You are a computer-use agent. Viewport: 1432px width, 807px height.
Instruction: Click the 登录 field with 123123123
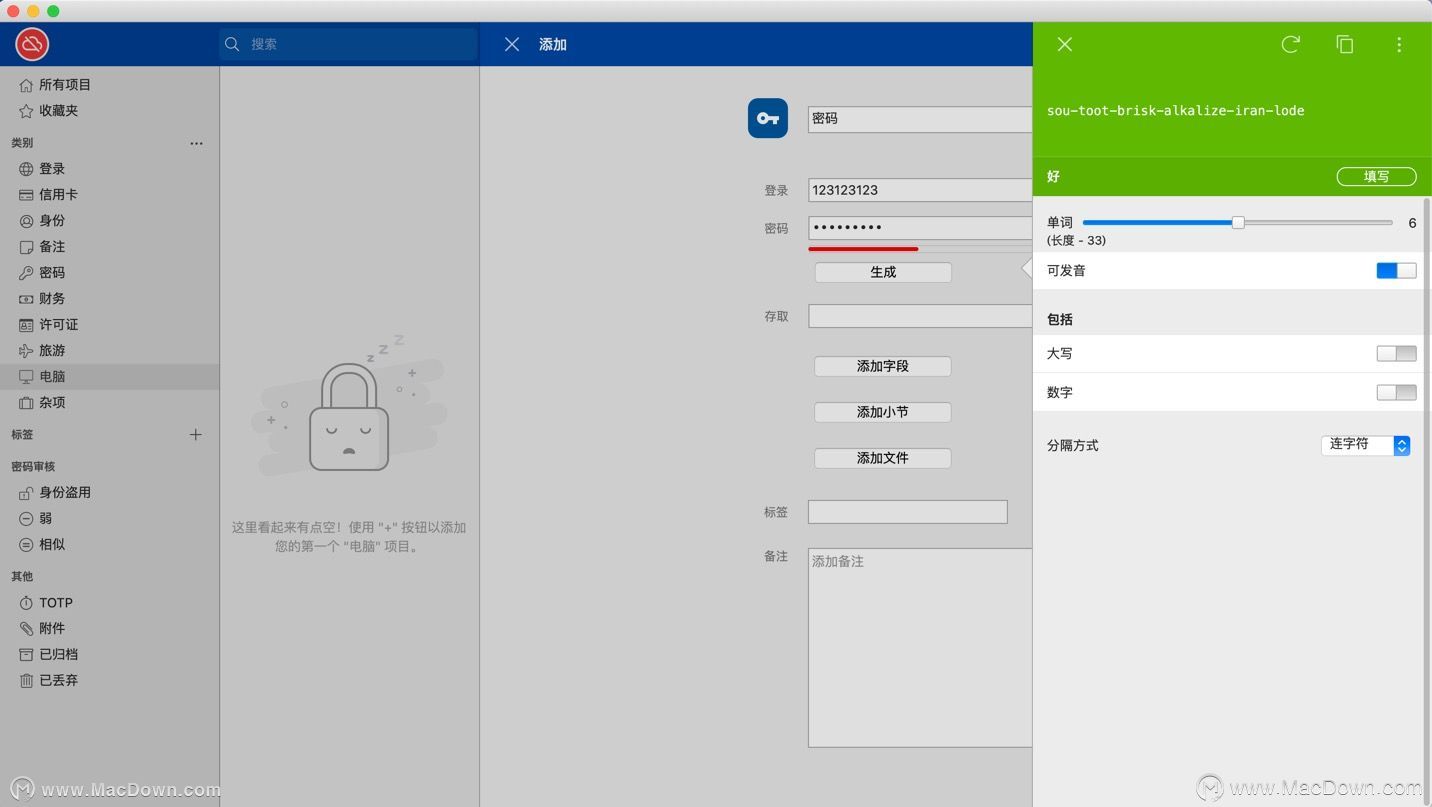click(920, 190)
